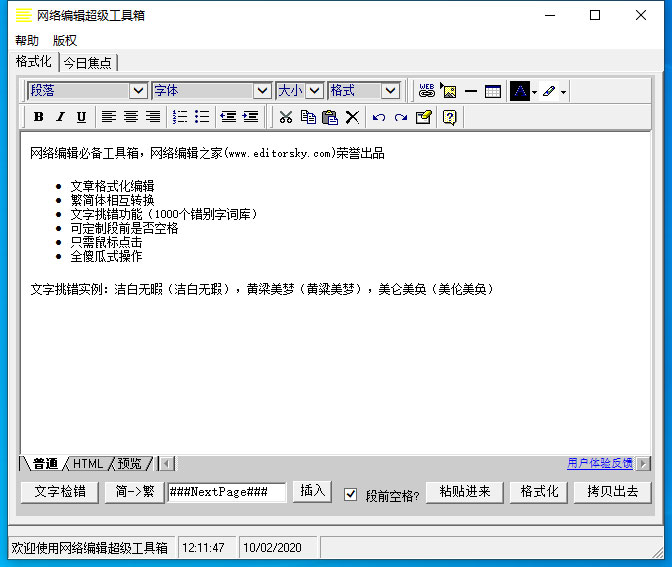Click the 拷贝出去 button
Viewport: 672px width, 567px height.
coord(612,492)
